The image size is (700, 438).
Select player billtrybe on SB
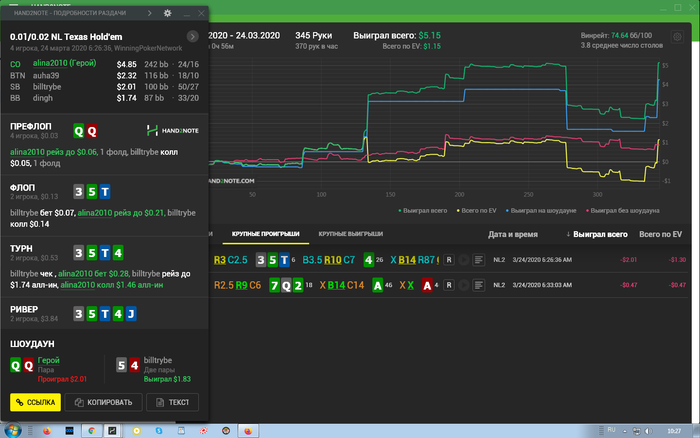pos(47,87)
